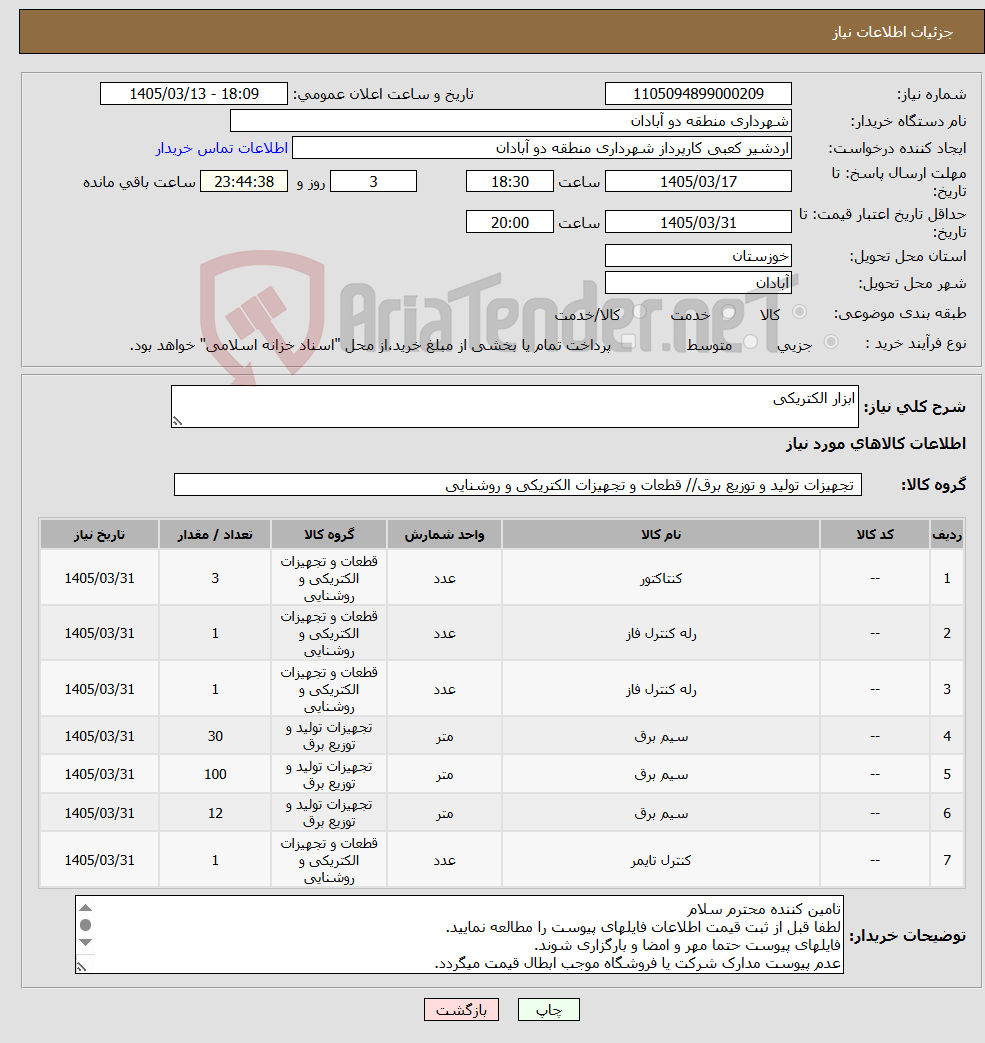Click the remaining time field 23:44:38

244,182
